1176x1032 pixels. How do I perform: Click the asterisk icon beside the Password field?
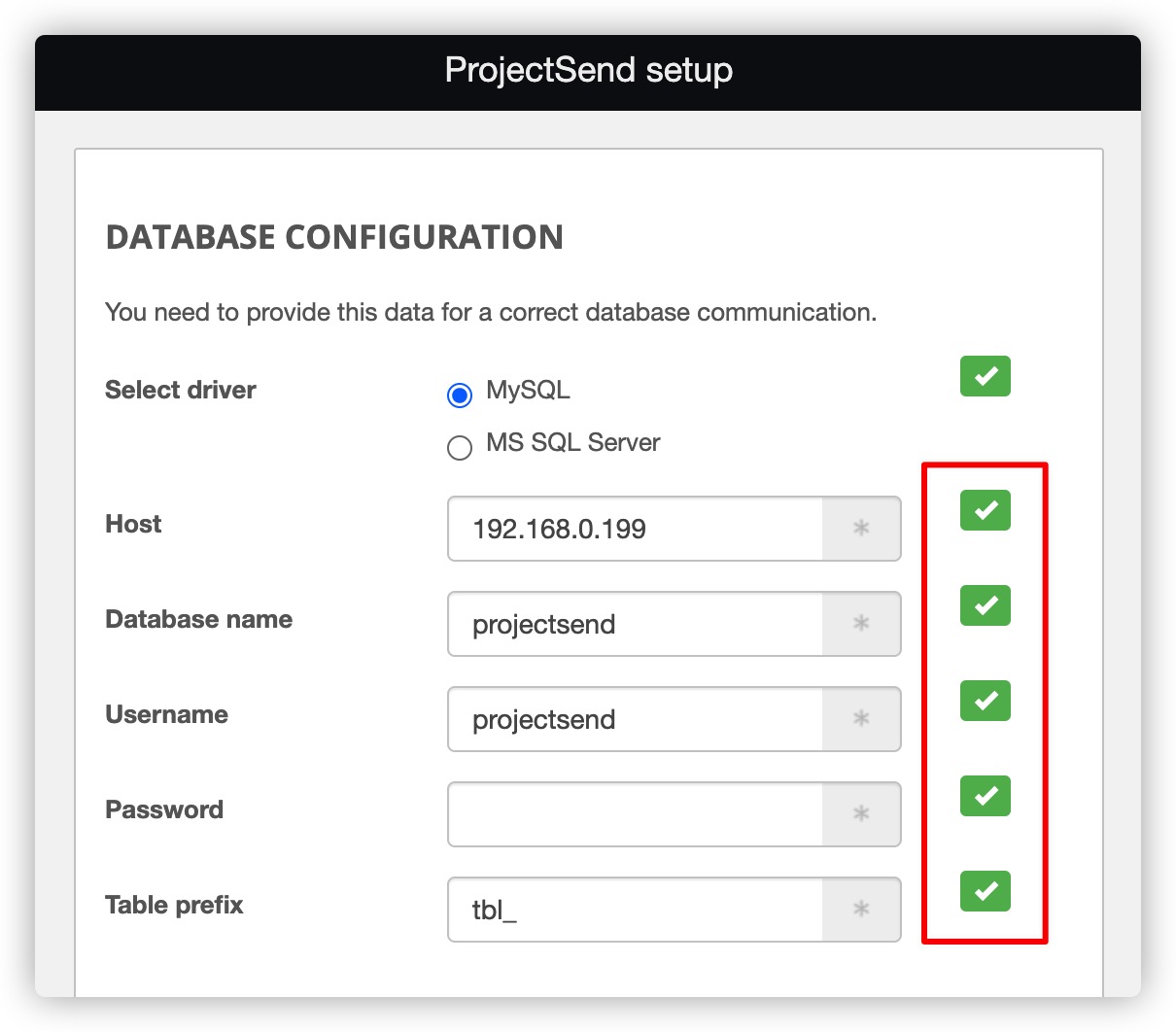(x=862, y=814)
